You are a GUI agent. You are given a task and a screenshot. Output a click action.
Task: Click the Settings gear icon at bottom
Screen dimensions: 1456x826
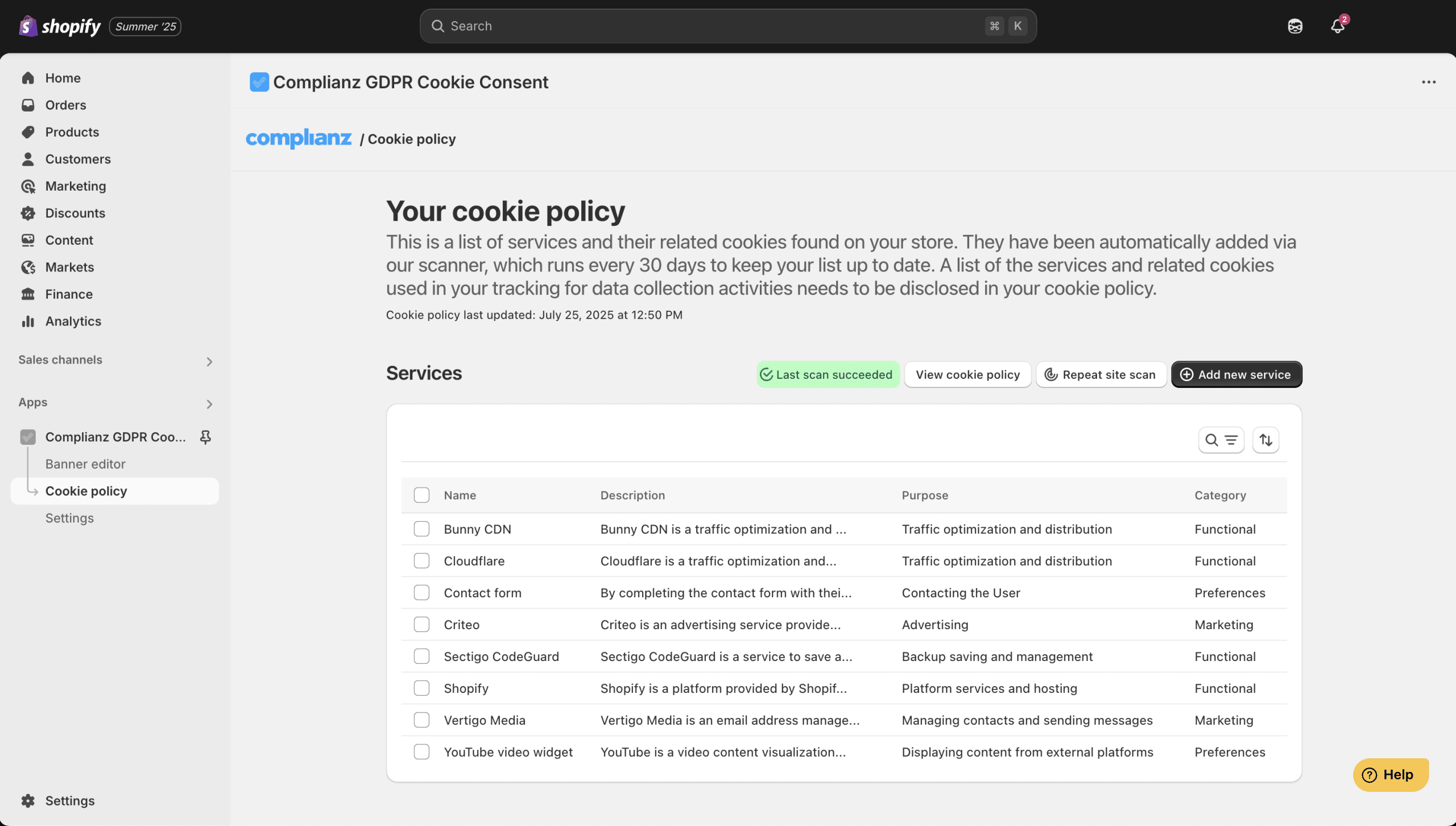click(28, 800)
